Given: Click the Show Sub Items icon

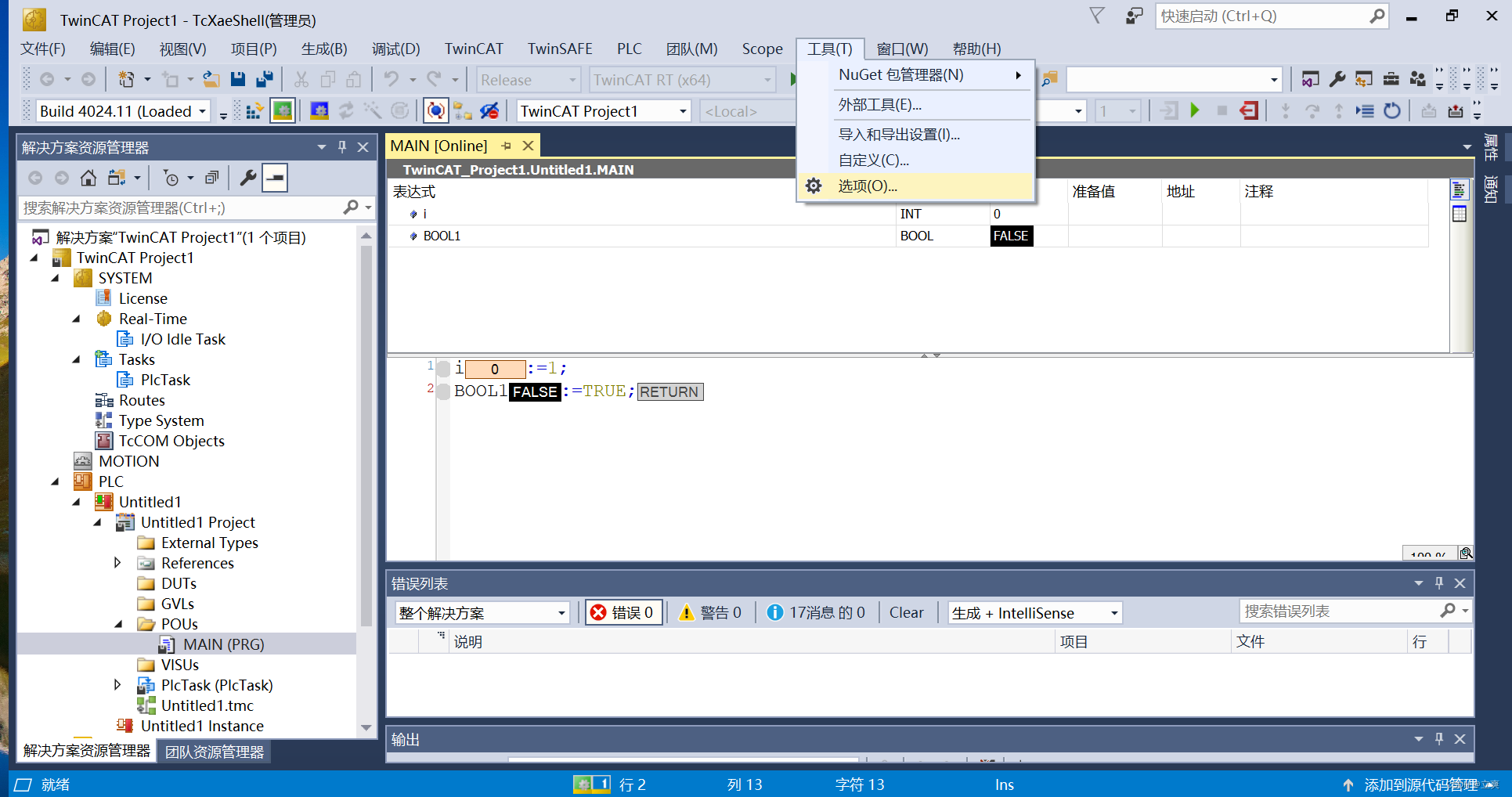Looking at the screenshot, I should (x=463, y=111).
